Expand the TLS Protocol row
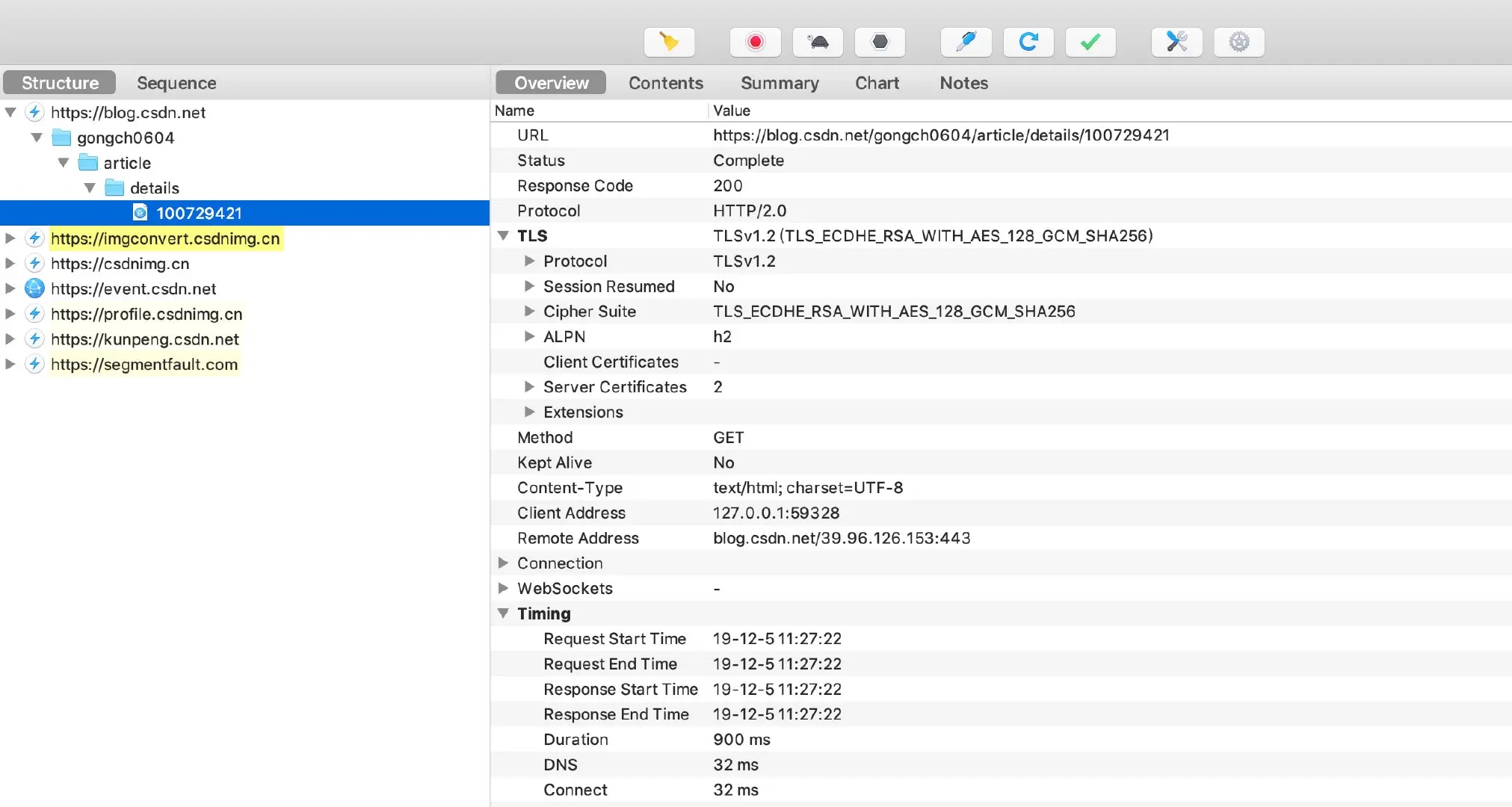This screenshot has height=807, width=1512. (x=529, y=261)
